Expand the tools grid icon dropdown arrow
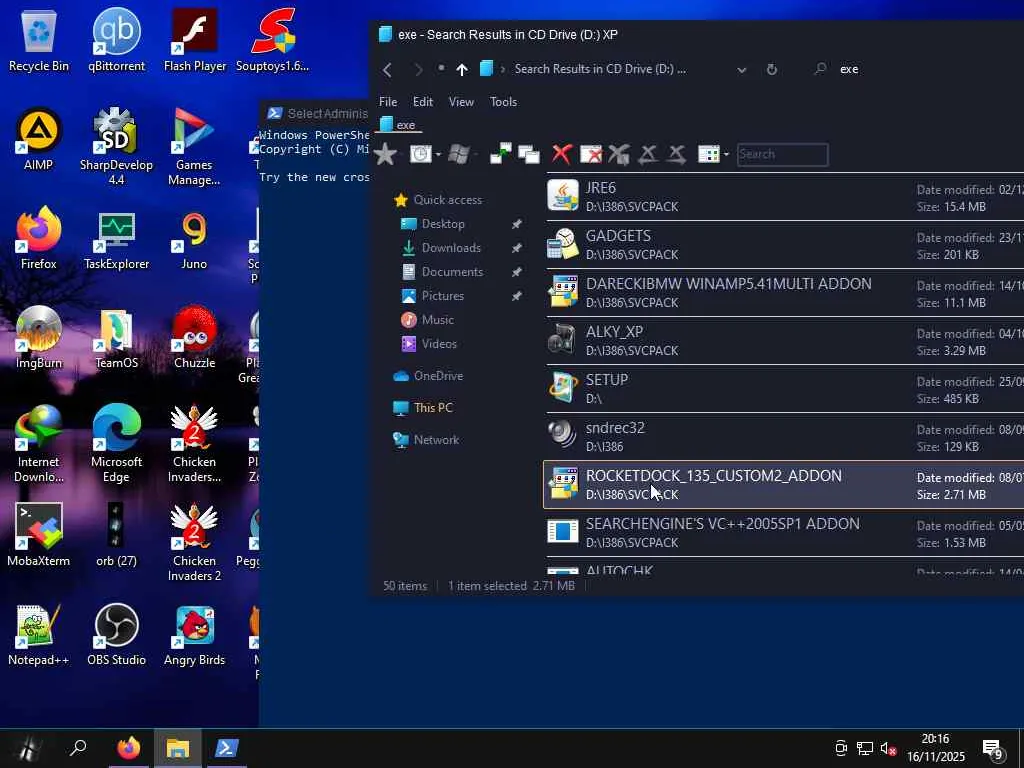Viewport: 1024px width, 768px height. click(x=726, y=155)
